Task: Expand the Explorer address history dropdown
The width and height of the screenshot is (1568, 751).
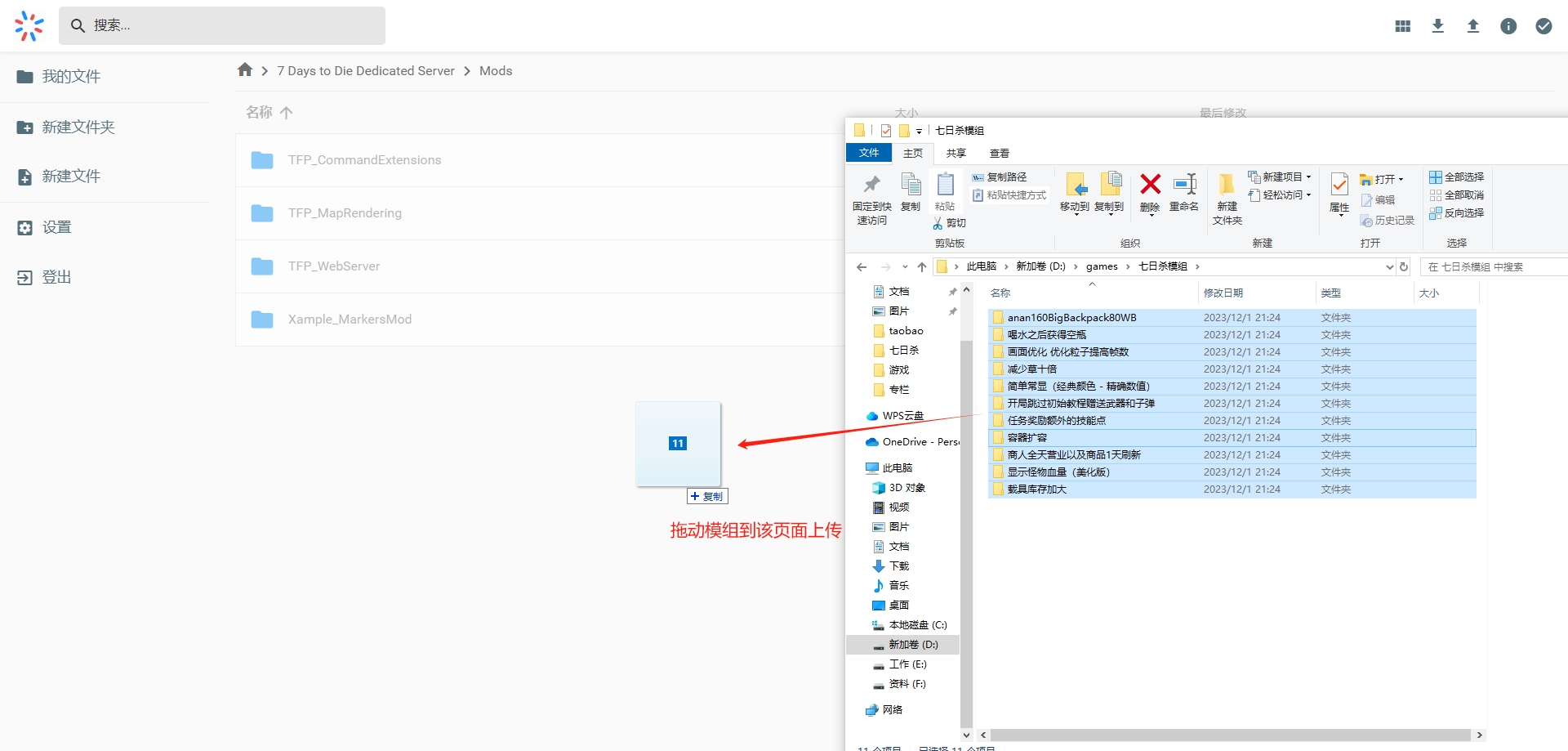Action: coord(1390,266)
